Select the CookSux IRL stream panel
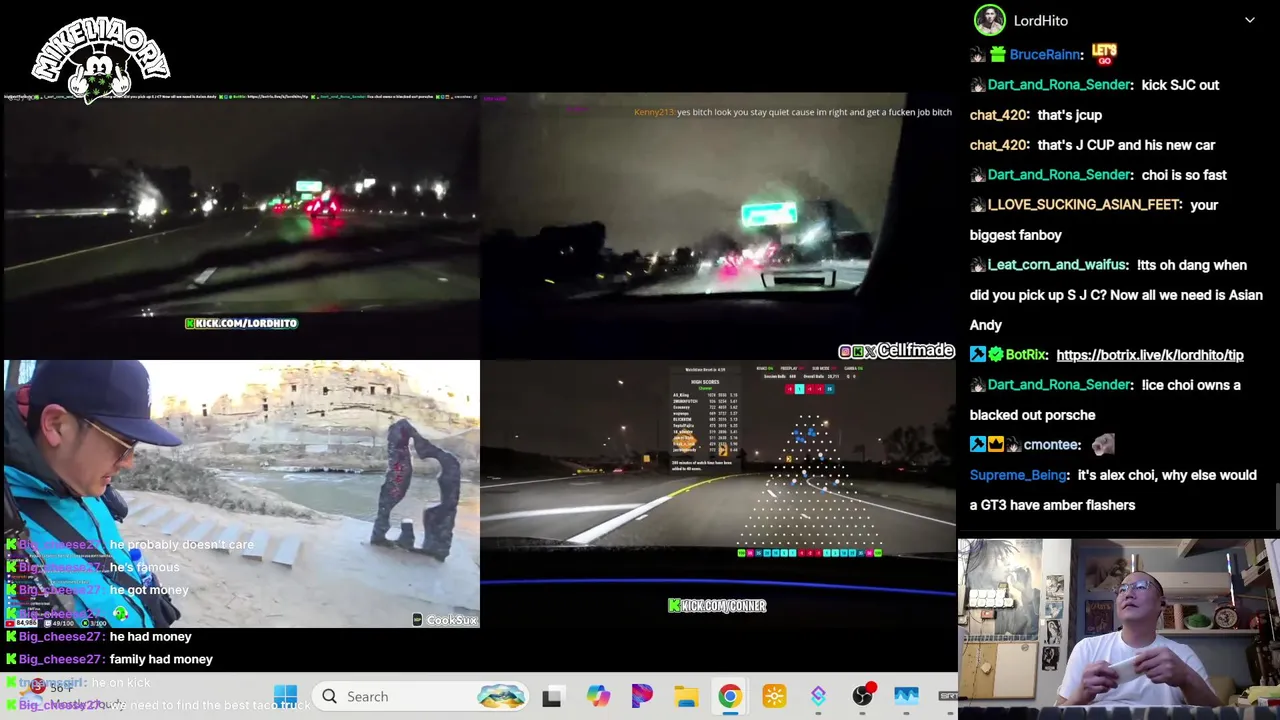1280x720 pixels. [241, 494]
